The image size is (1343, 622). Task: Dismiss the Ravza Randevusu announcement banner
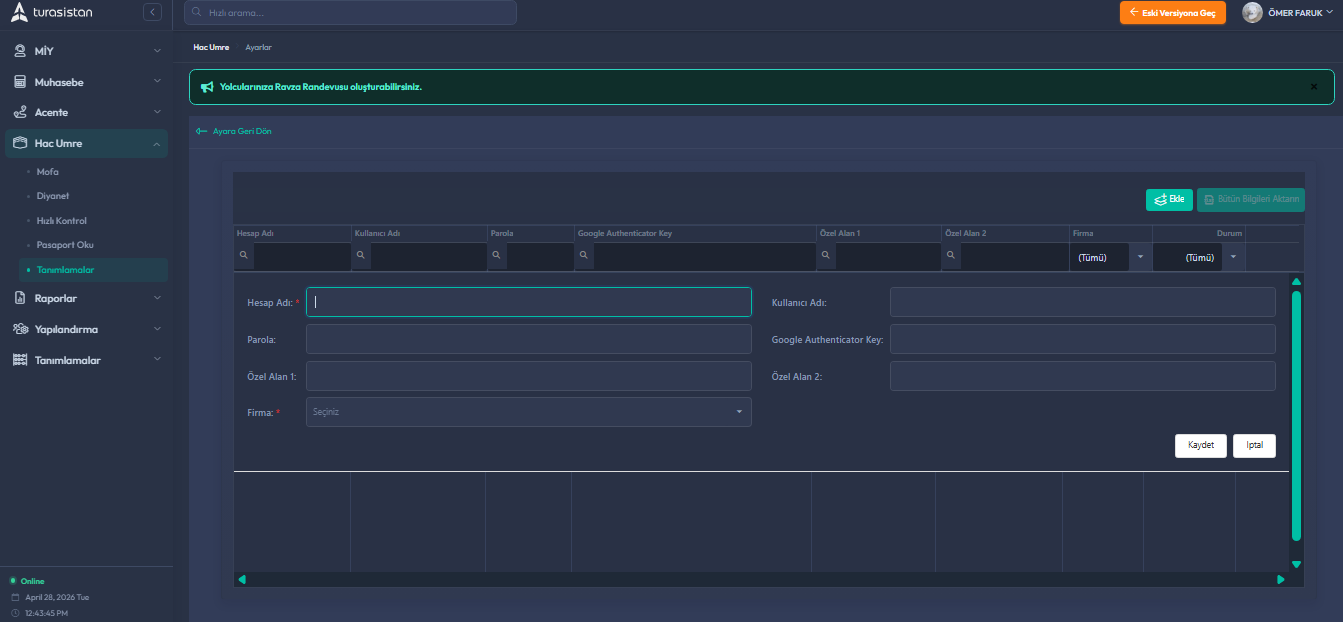click(1313, 87)
